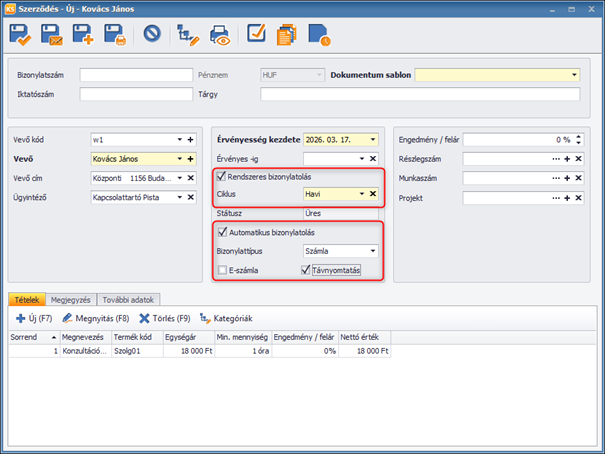Screen dimensions: 605x454
Task: Click the Kategóriák button
Action: tap(226, 318)
